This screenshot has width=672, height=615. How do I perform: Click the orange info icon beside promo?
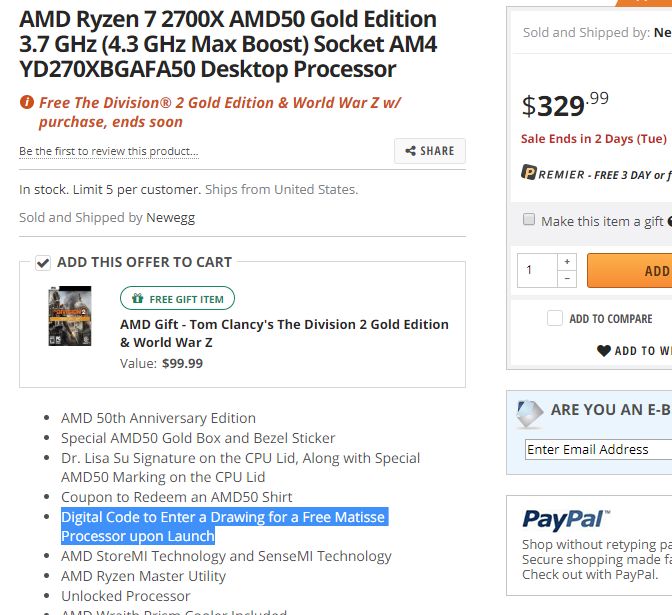[27, 102]
